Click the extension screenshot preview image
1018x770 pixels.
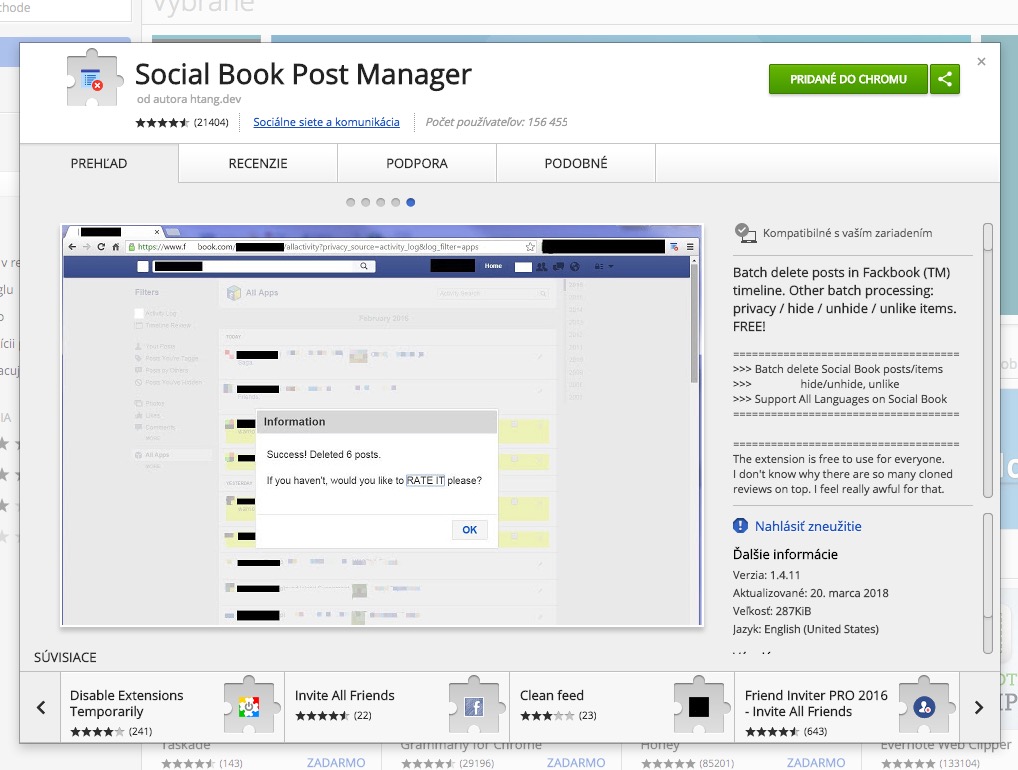pyautogui.click(x=382, y=425)
